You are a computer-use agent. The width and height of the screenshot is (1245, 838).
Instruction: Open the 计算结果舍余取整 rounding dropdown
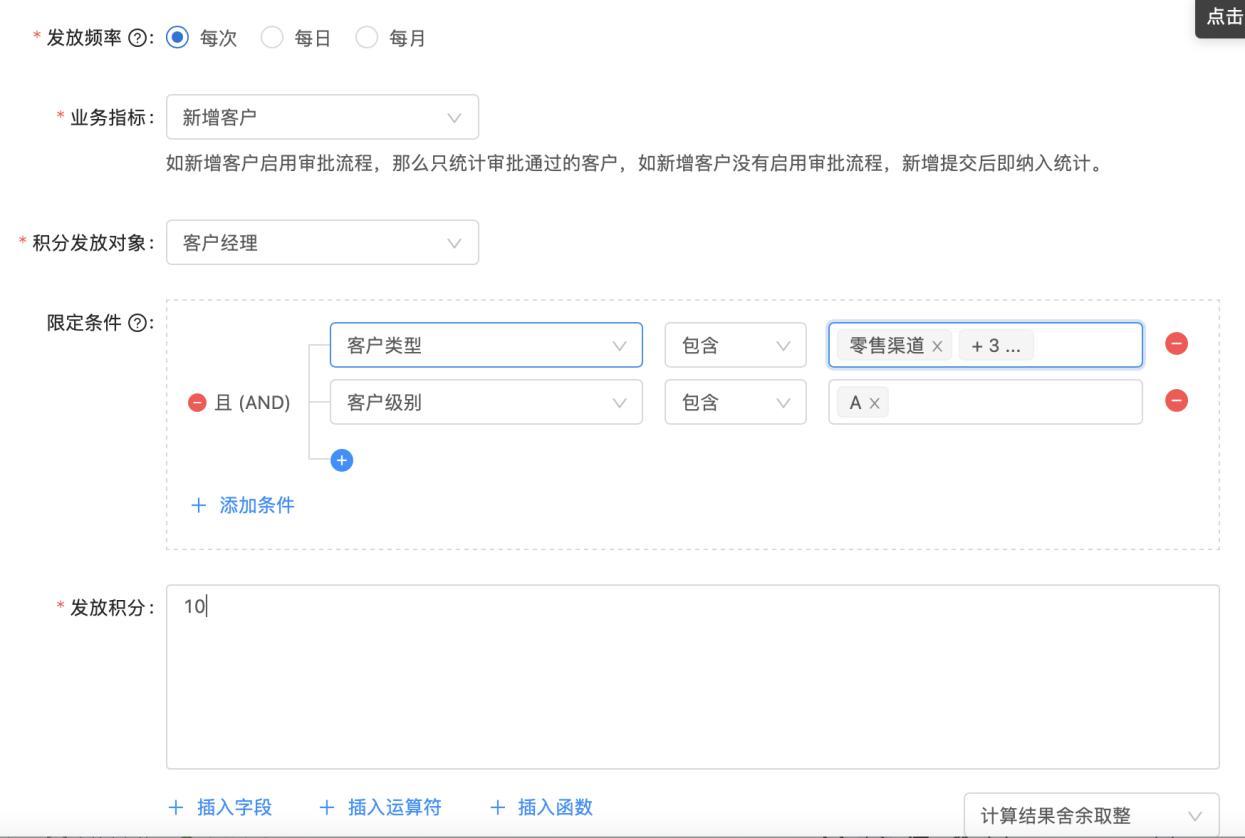(x=1091, y=815)
